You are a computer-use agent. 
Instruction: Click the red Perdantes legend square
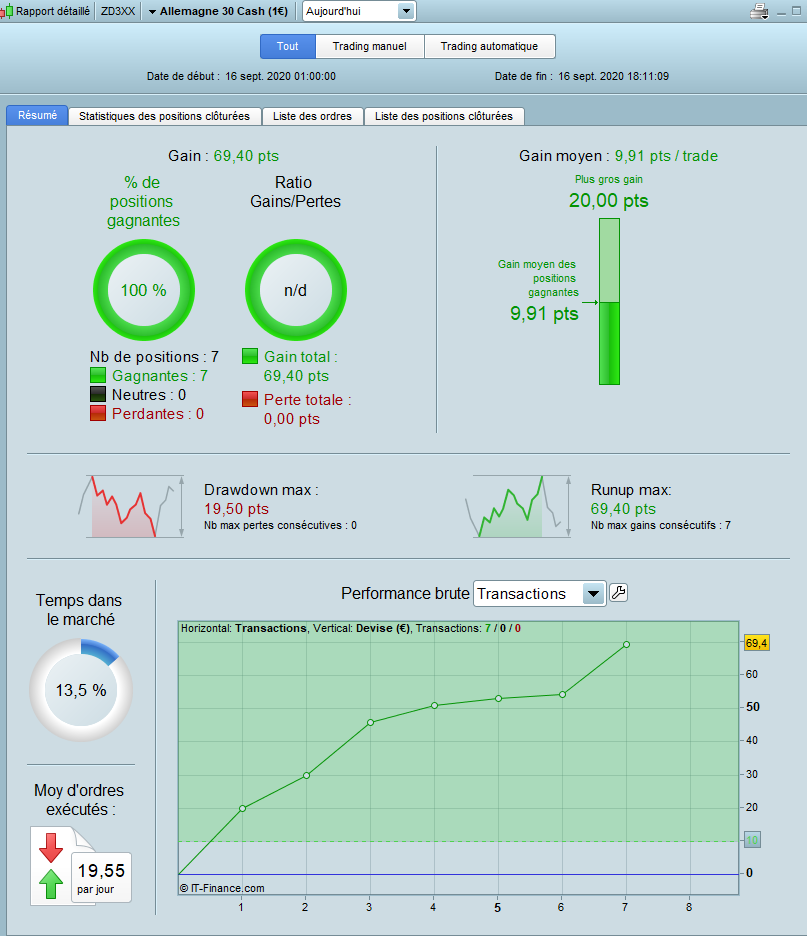click(98, 414)
